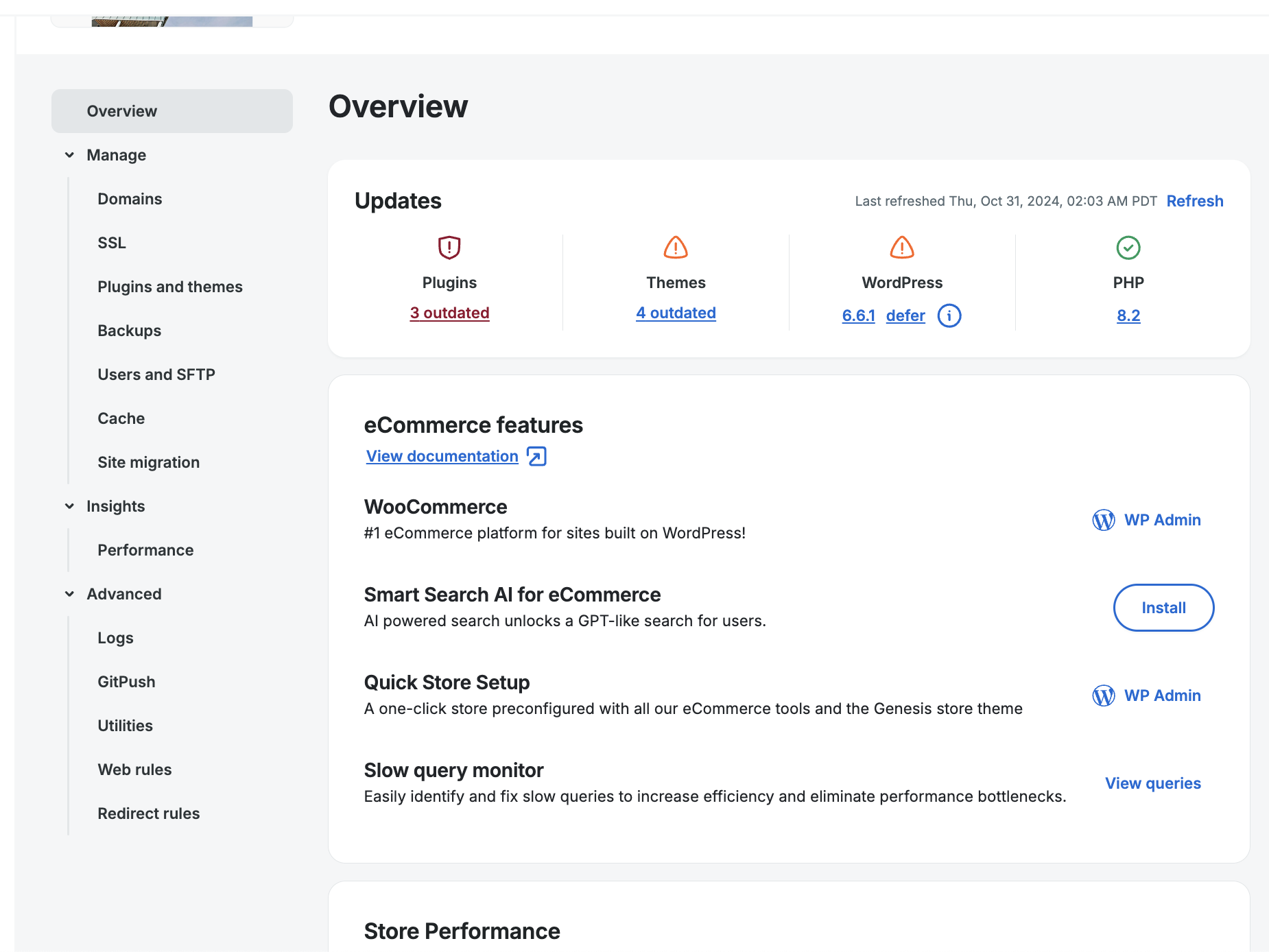
Task: Open the 3 outdated plugins link
Action: 449,312
